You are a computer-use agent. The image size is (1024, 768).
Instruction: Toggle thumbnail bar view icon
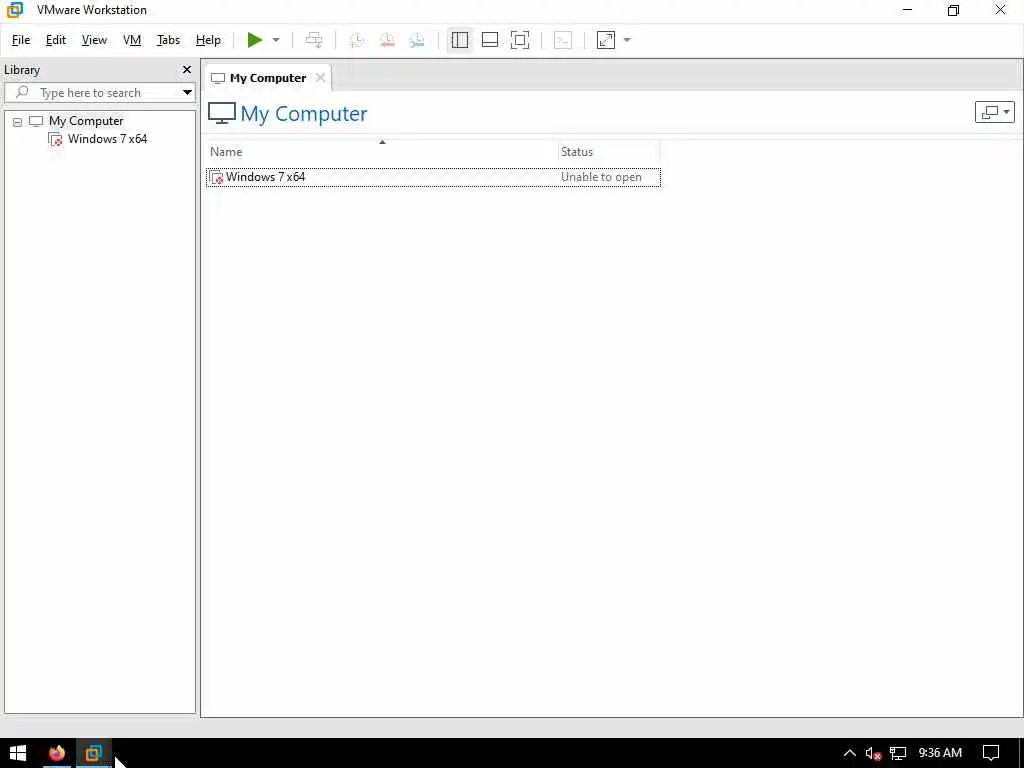(x=490, y=40)
